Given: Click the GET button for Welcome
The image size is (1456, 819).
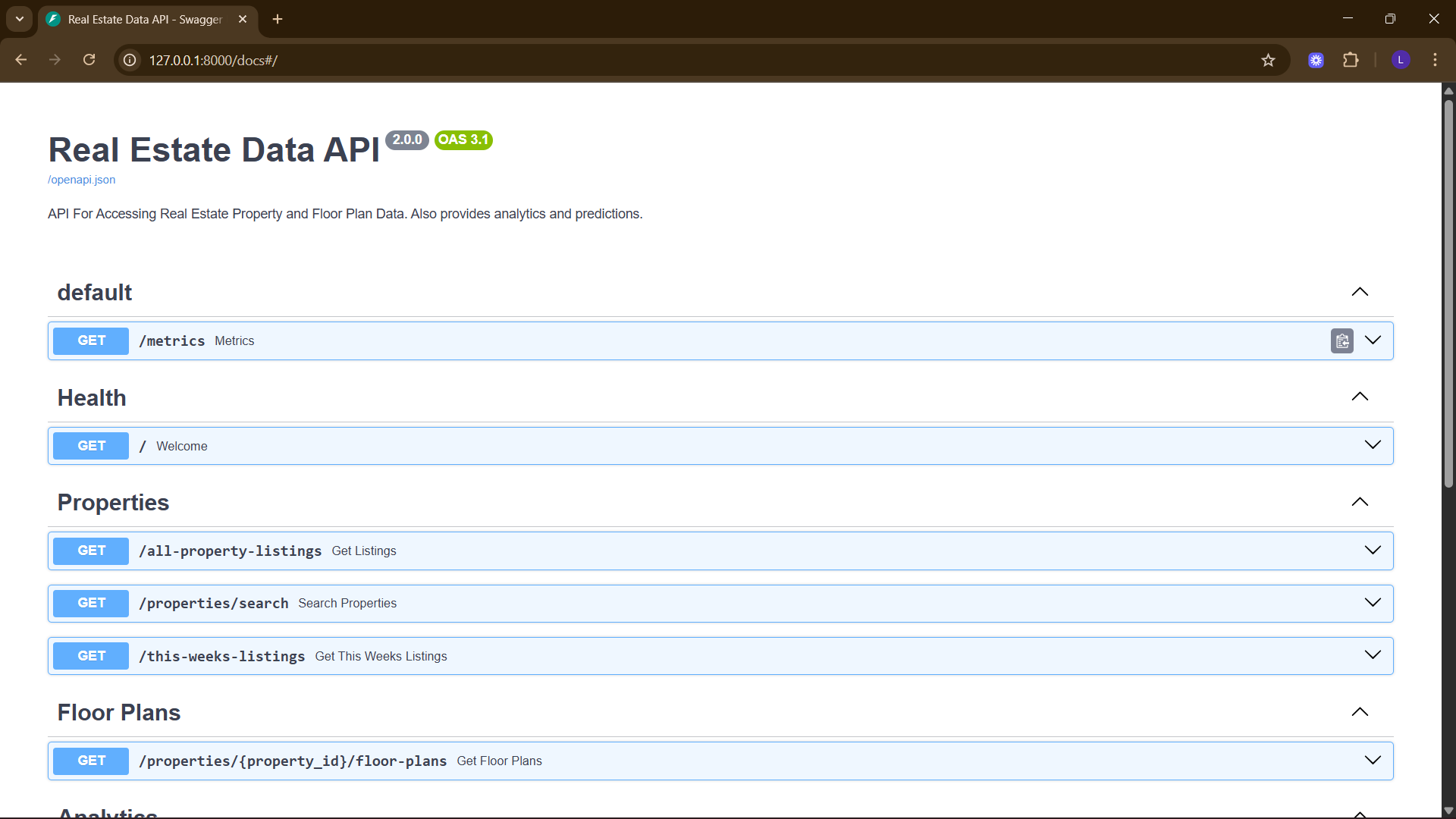Looking at the screenshot, I should point(91,446).
